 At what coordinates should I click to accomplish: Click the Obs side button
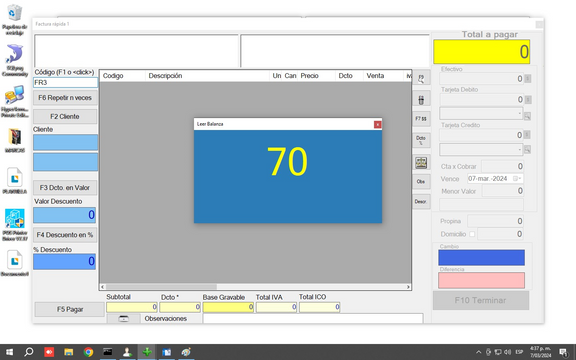421,181
